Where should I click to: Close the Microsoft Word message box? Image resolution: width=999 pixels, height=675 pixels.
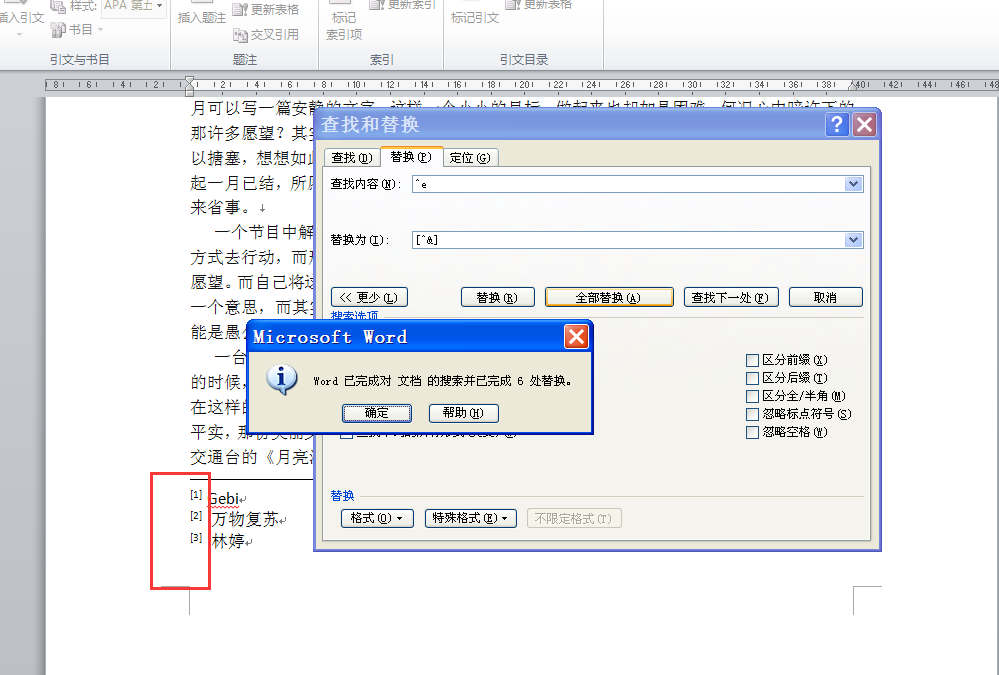(577, 337)
